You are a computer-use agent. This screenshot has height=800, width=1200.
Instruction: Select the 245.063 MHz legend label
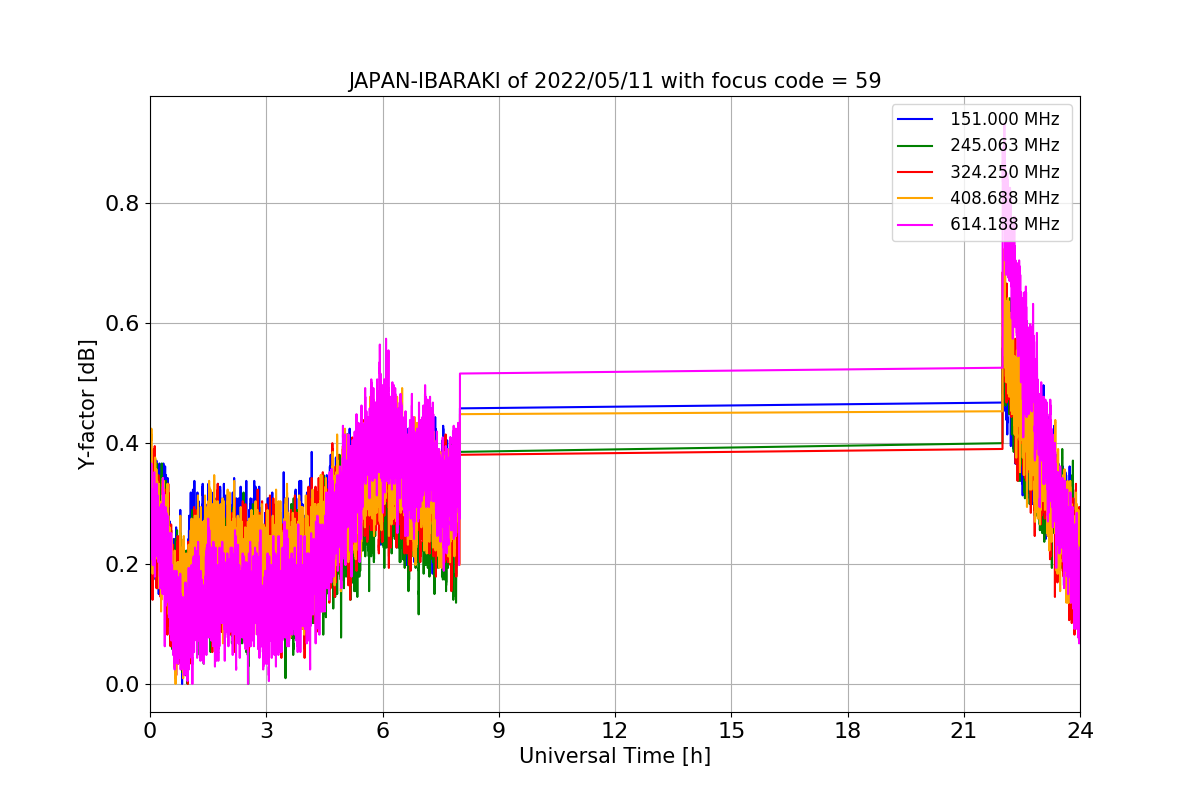pyautogui.click(x=1004, y=146)
